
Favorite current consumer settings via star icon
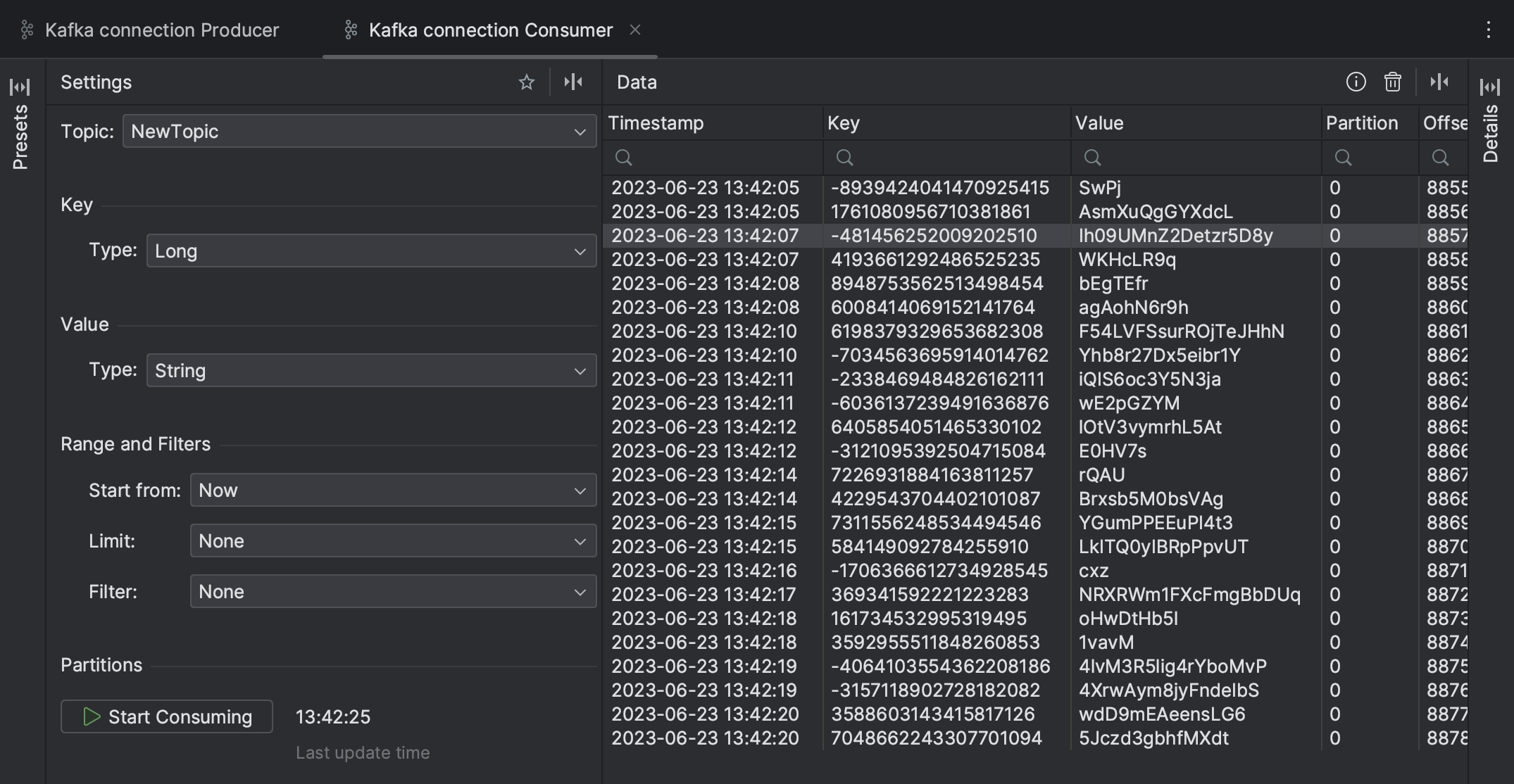point(527,82)
